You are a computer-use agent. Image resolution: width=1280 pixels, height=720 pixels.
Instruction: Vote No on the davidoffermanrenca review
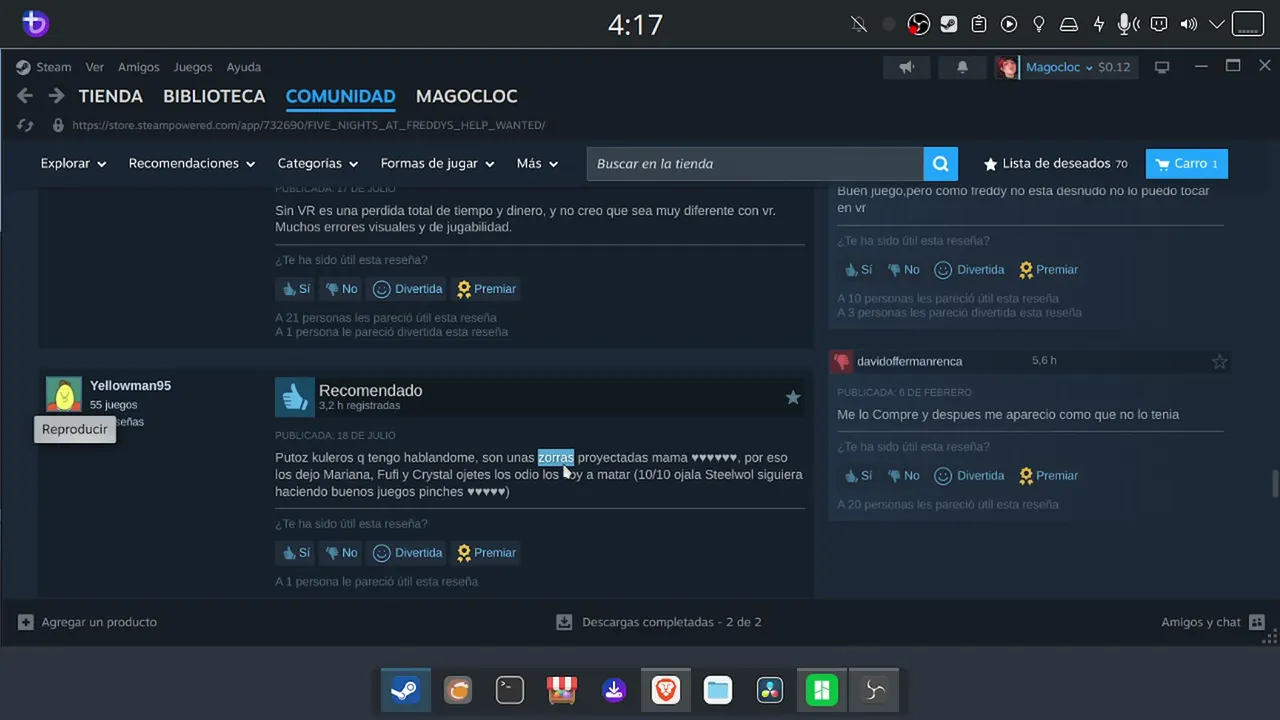point(903,476)
